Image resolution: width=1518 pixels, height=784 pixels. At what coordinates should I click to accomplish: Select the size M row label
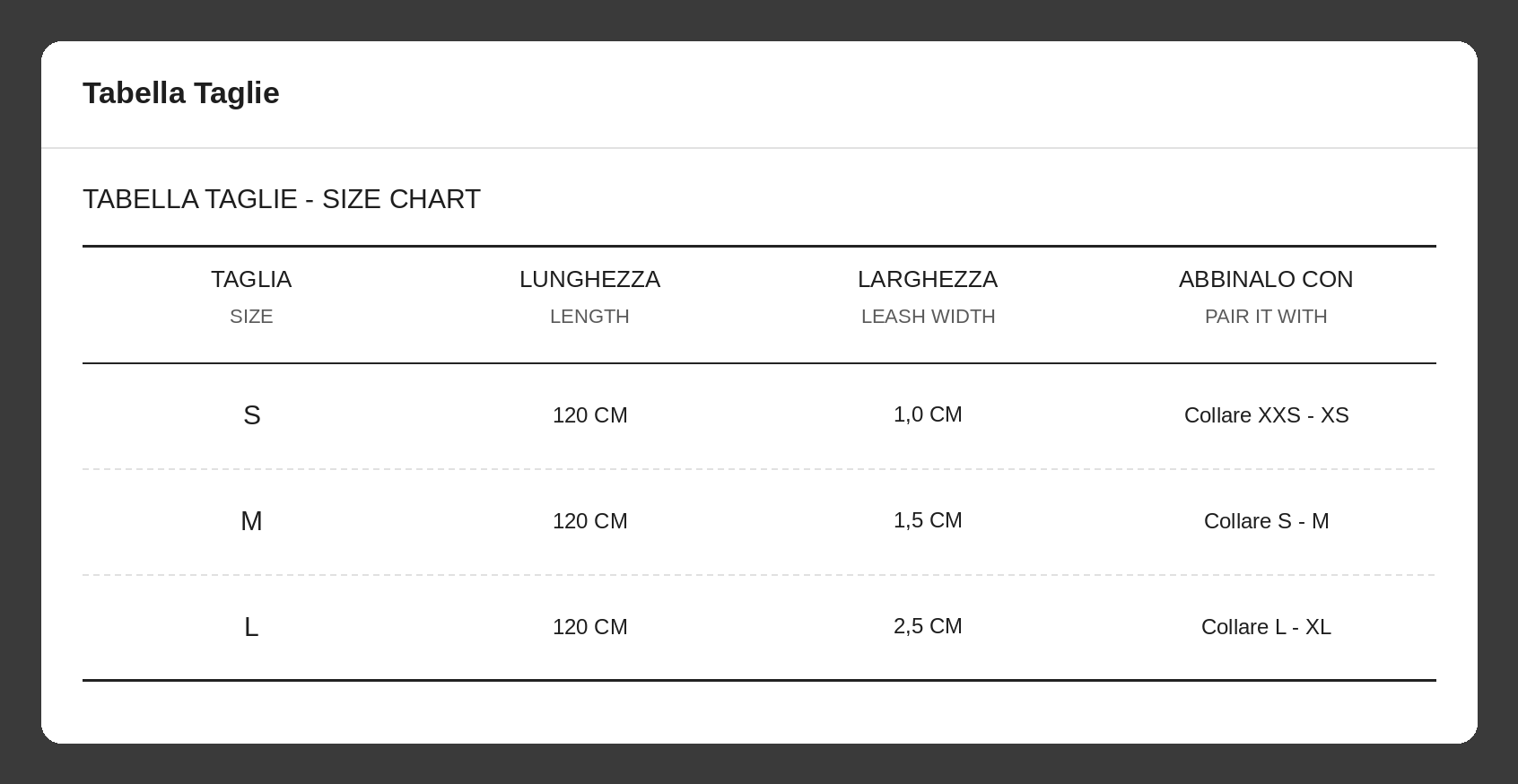tap(251, 521)
